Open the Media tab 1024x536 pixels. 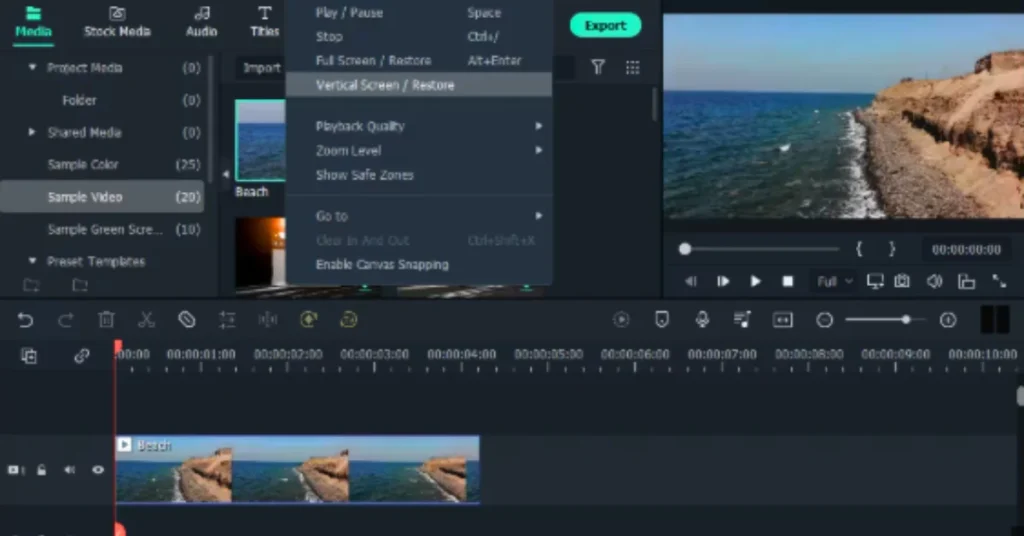[x=33, y=23]
